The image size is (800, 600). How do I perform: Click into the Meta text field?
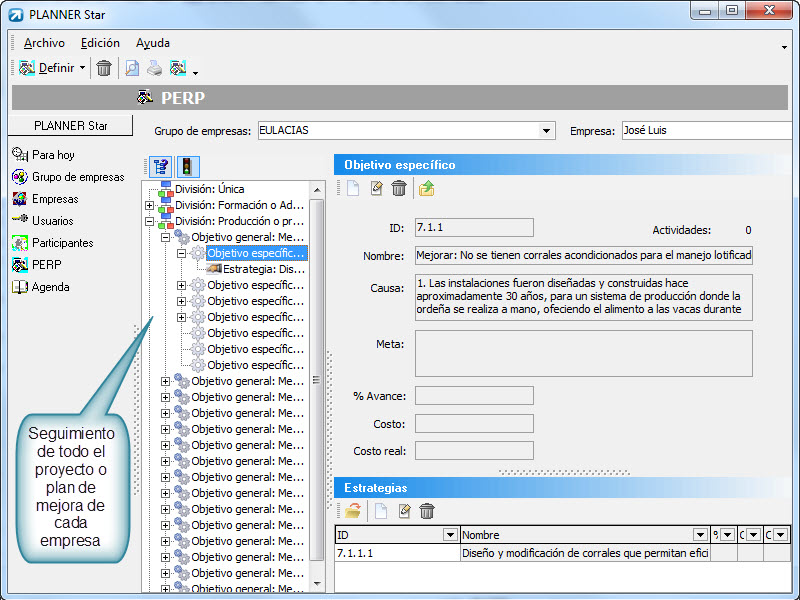[x=583, y=353]
